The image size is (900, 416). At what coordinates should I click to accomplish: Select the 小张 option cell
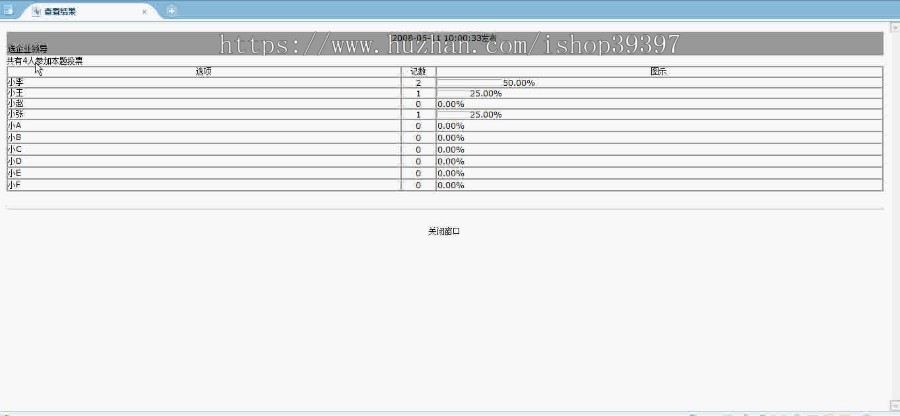(x=204, y=114)
